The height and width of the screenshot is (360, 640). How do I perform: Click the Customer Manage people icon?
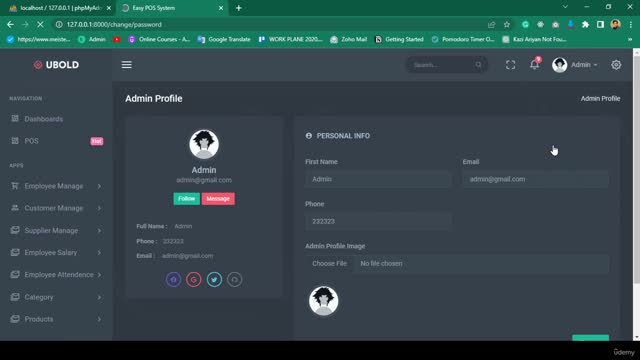(15, 208)
